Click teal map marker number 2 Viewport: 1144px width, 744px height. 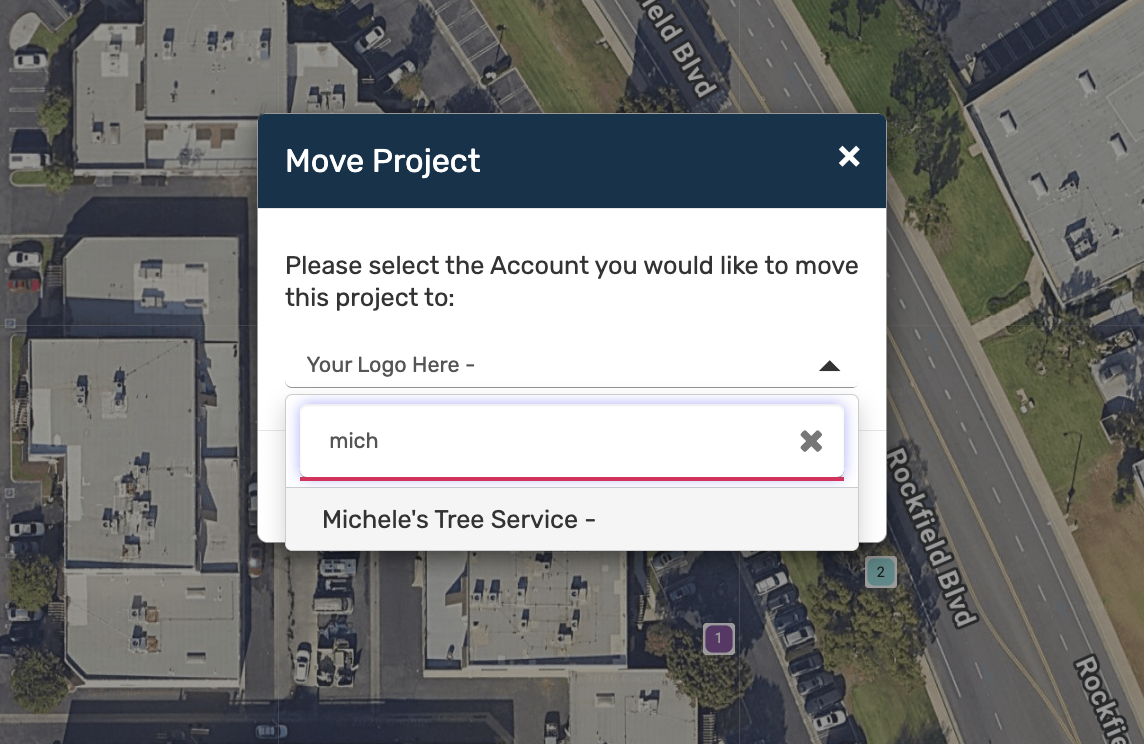click(880, 573)
